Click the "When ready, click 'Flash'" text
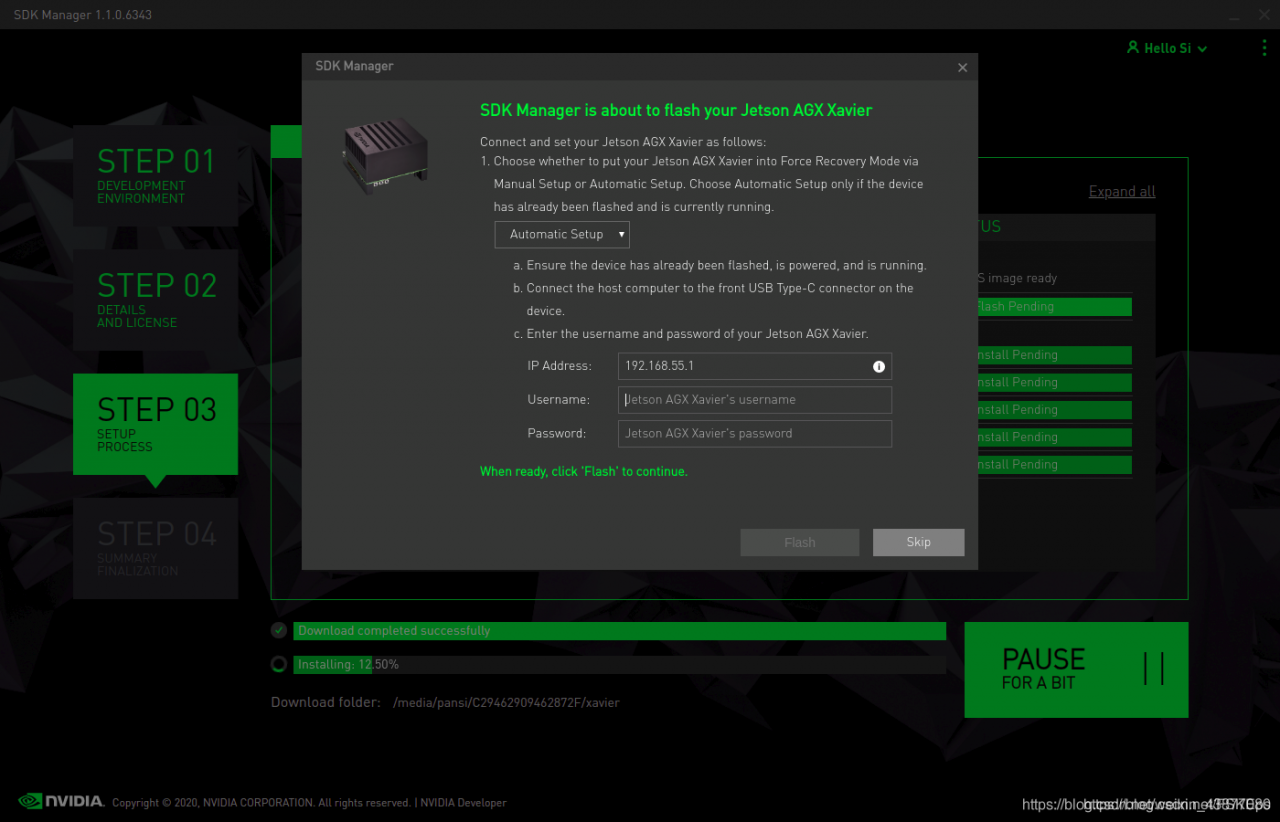The height and width of the screenshot is (822, 1280). point(584,471)
